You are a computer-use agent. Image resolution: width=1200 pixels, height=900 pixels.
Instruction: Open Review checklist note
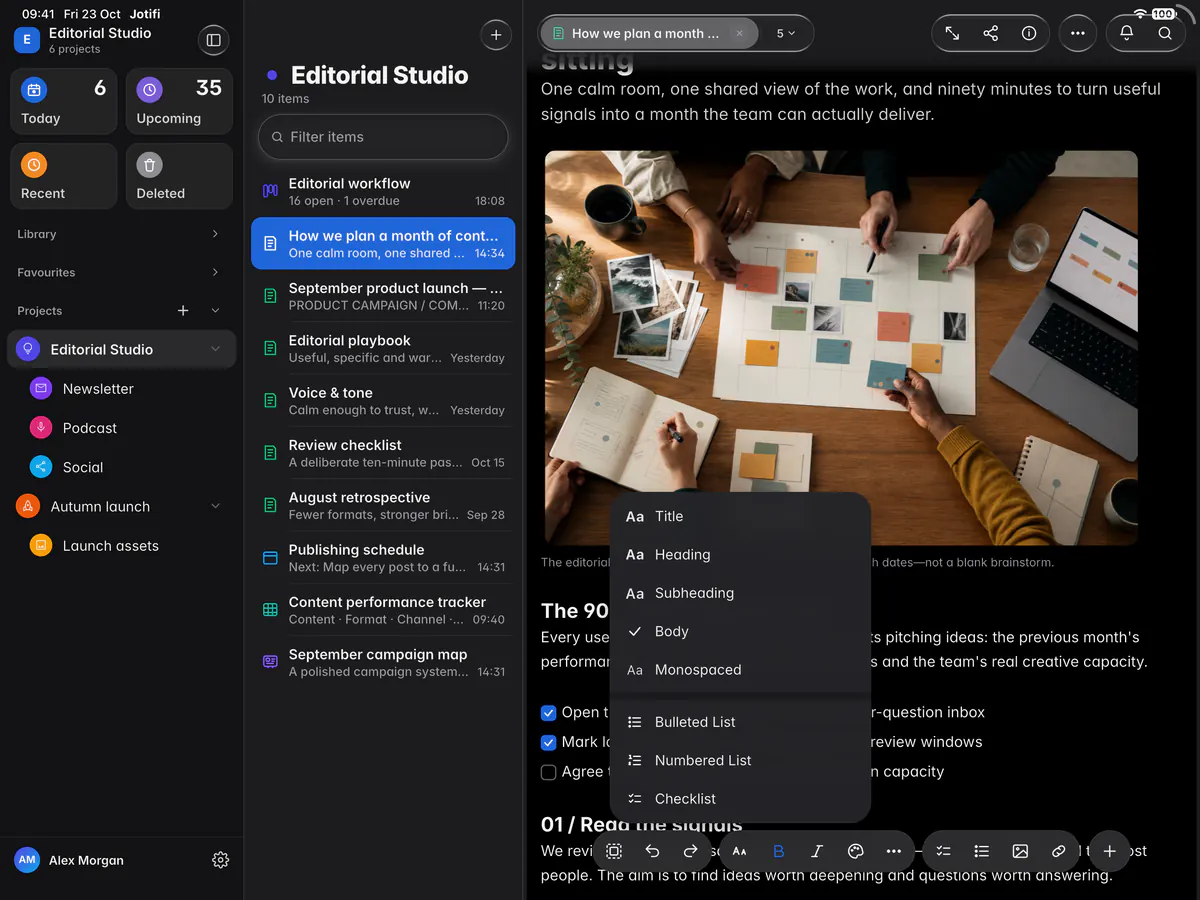383,453
